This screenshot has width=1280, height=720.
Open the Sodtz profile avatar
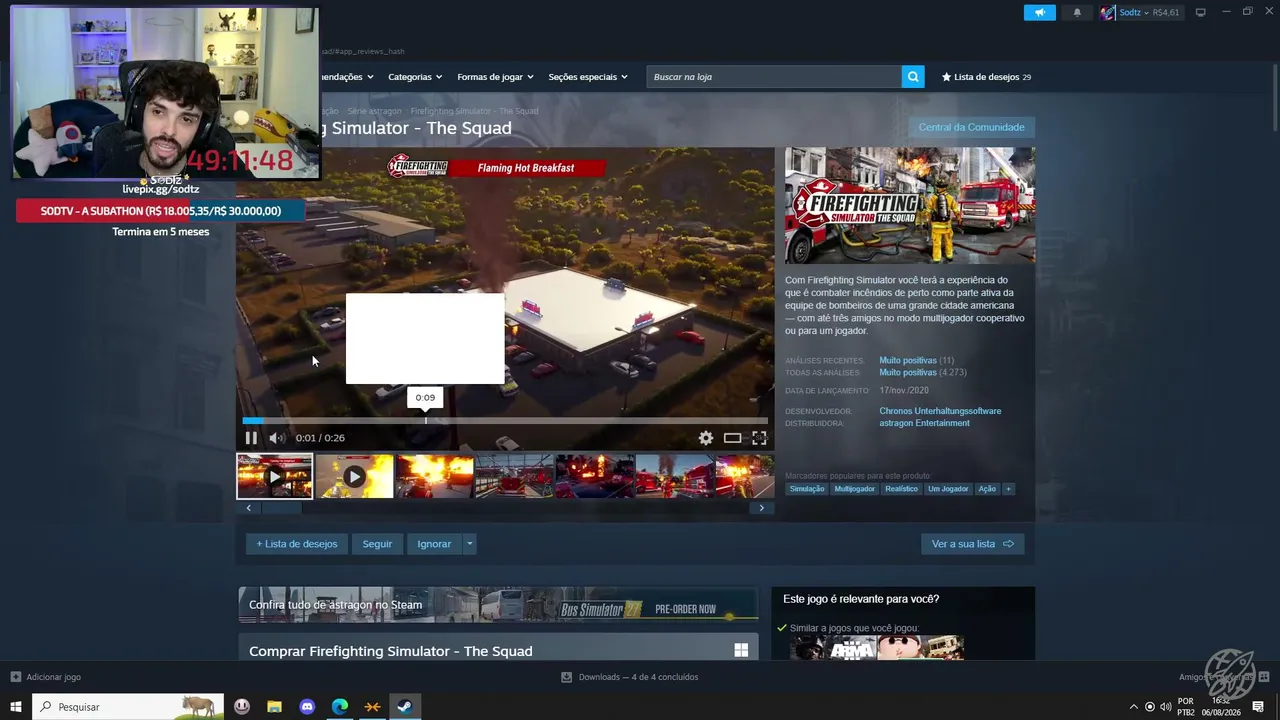pyautogui.click(x=1108, y=13)
